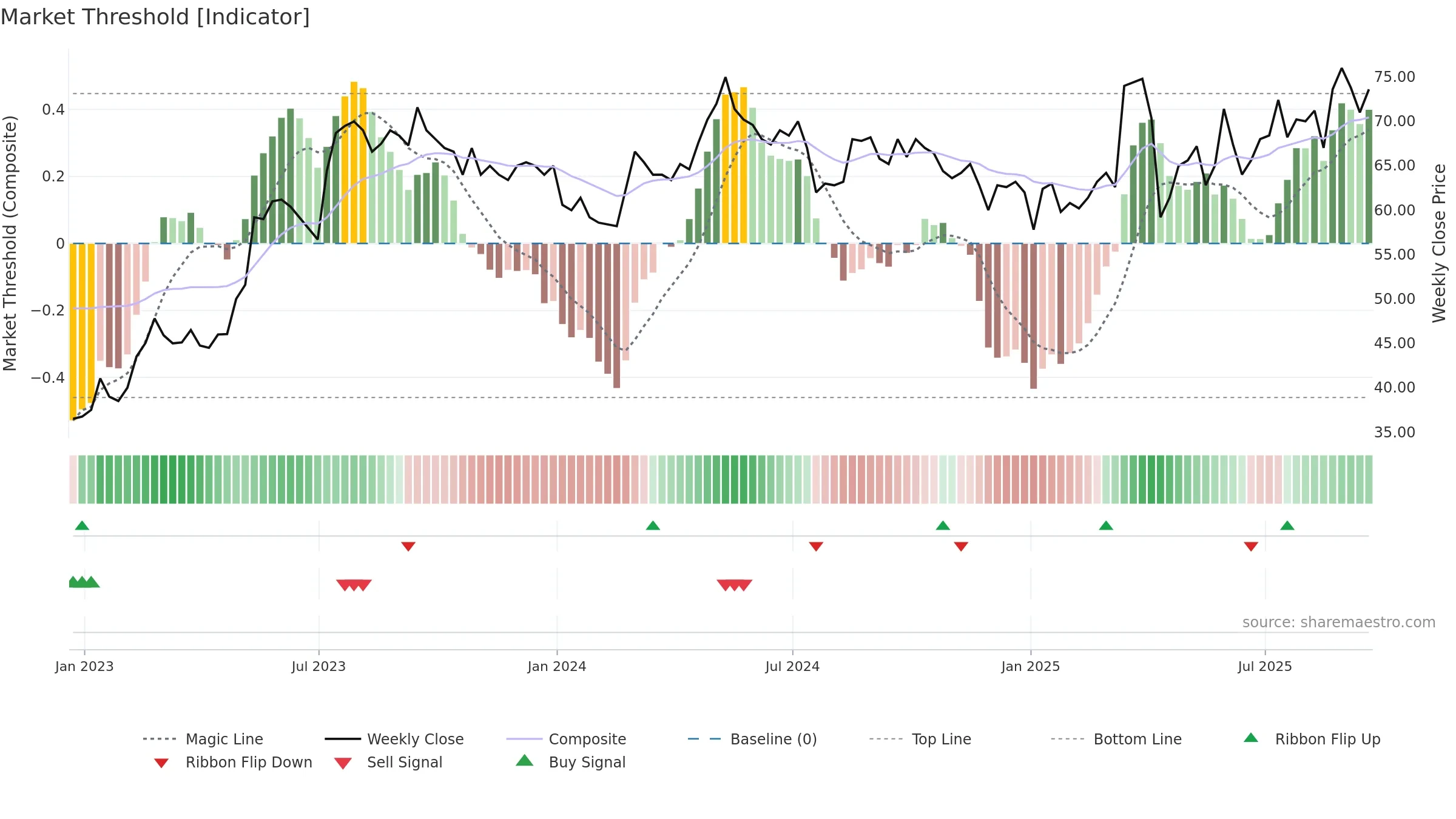Click the green Buy Signal legend triangle
The image size is (1456, 819).
pyautogui.click(x=524, y=761)
